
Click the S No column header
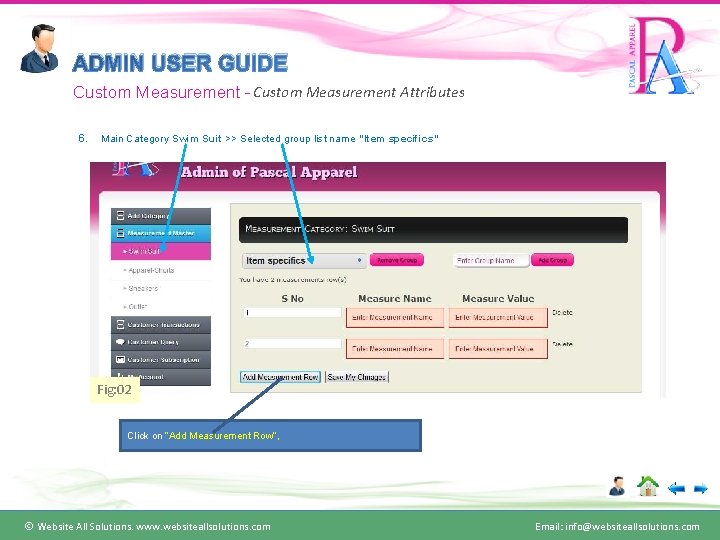tap(292, 298)
